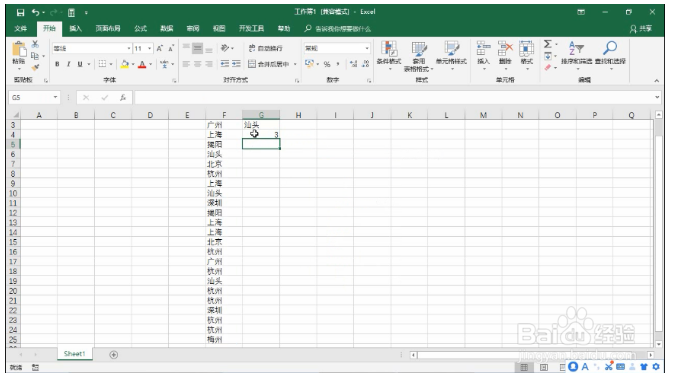Decrease font size button

coord(171,48)
